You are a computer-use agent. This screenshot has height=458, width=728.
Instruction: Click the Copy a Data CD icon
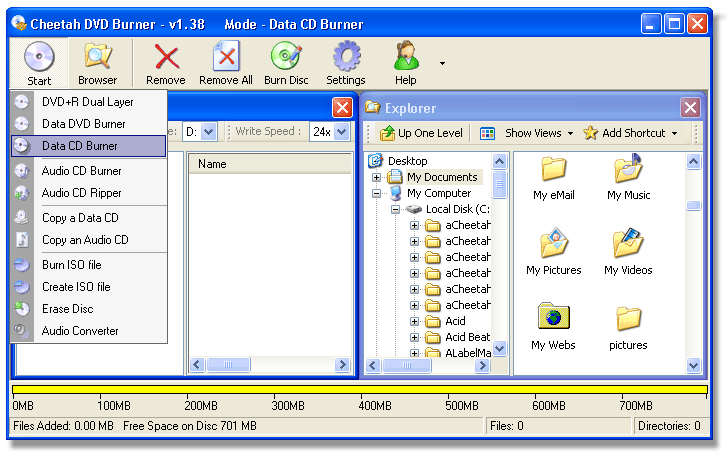click(21, 218)
